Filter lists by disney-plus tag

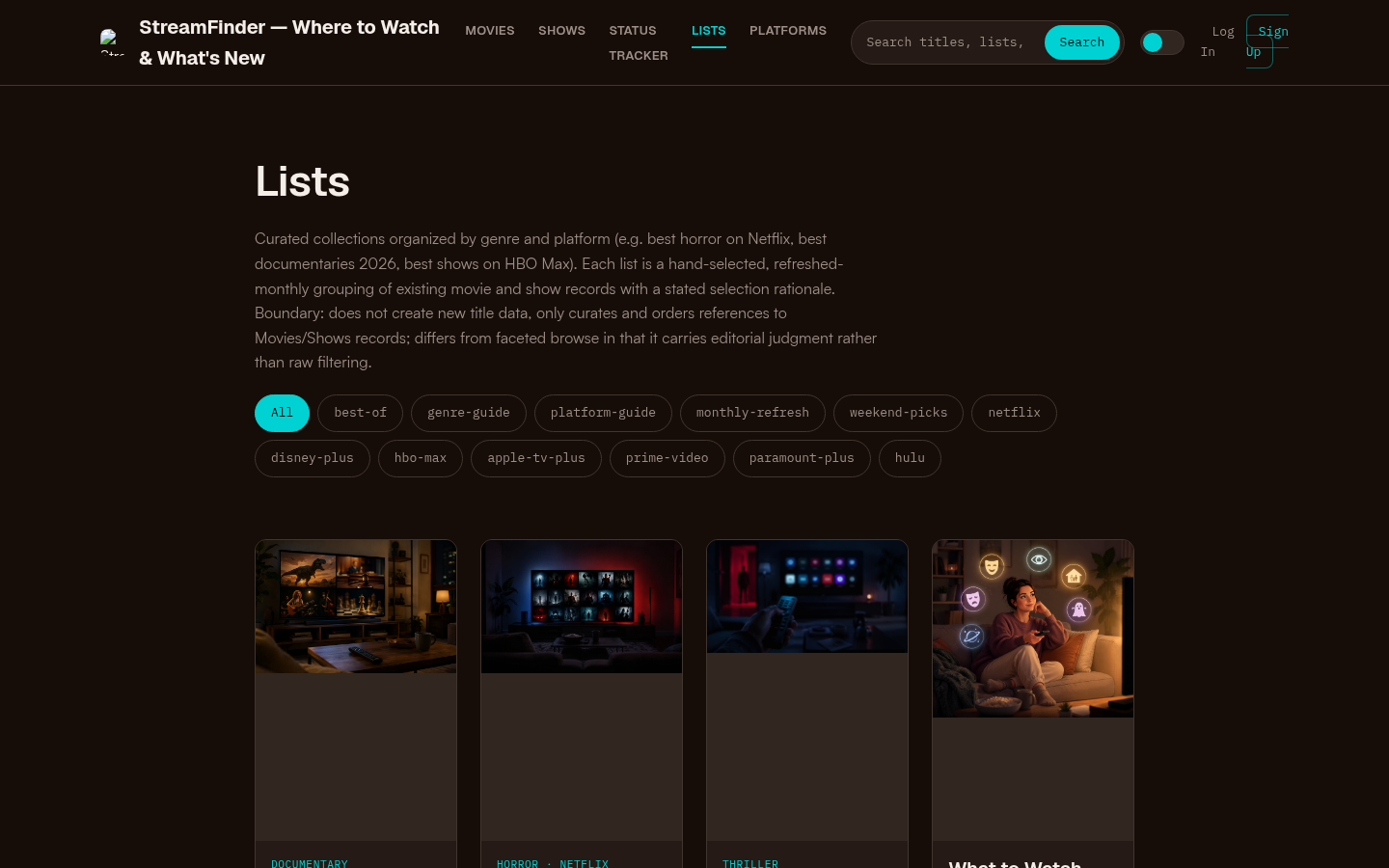point(313,458)
